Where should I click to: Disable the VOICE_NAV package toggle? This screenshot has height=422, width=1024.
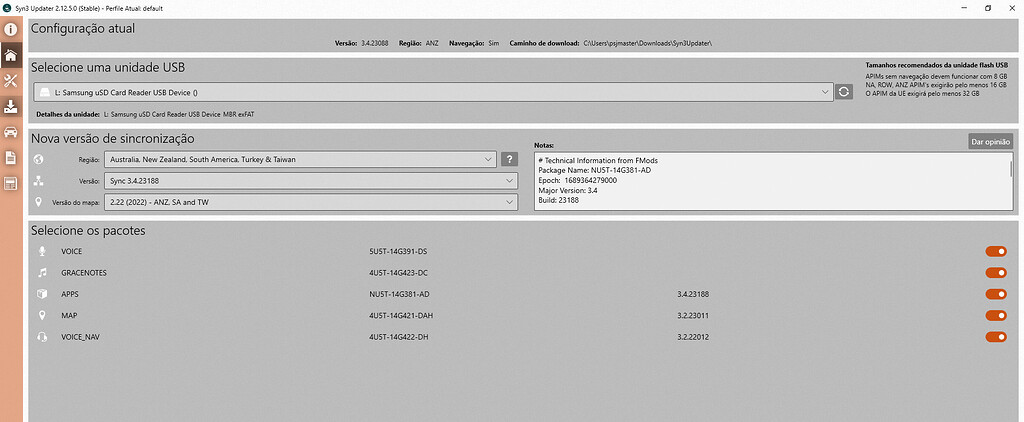click(996, 337)
